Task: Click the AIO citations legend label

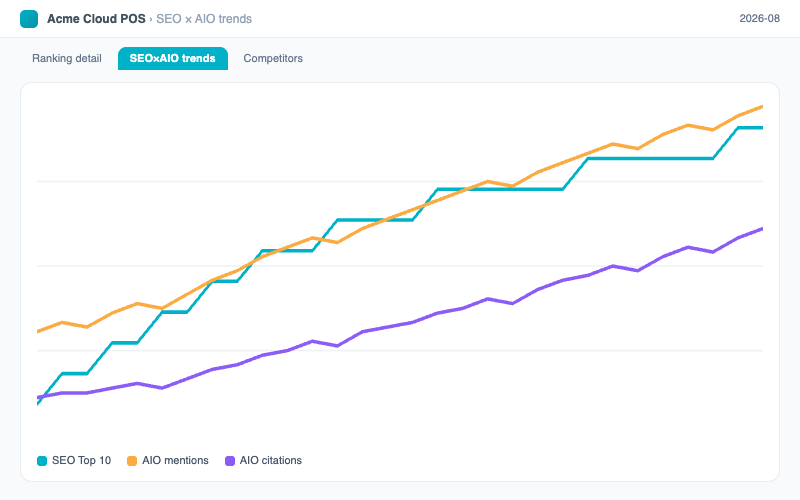Action: click(270, 460)
